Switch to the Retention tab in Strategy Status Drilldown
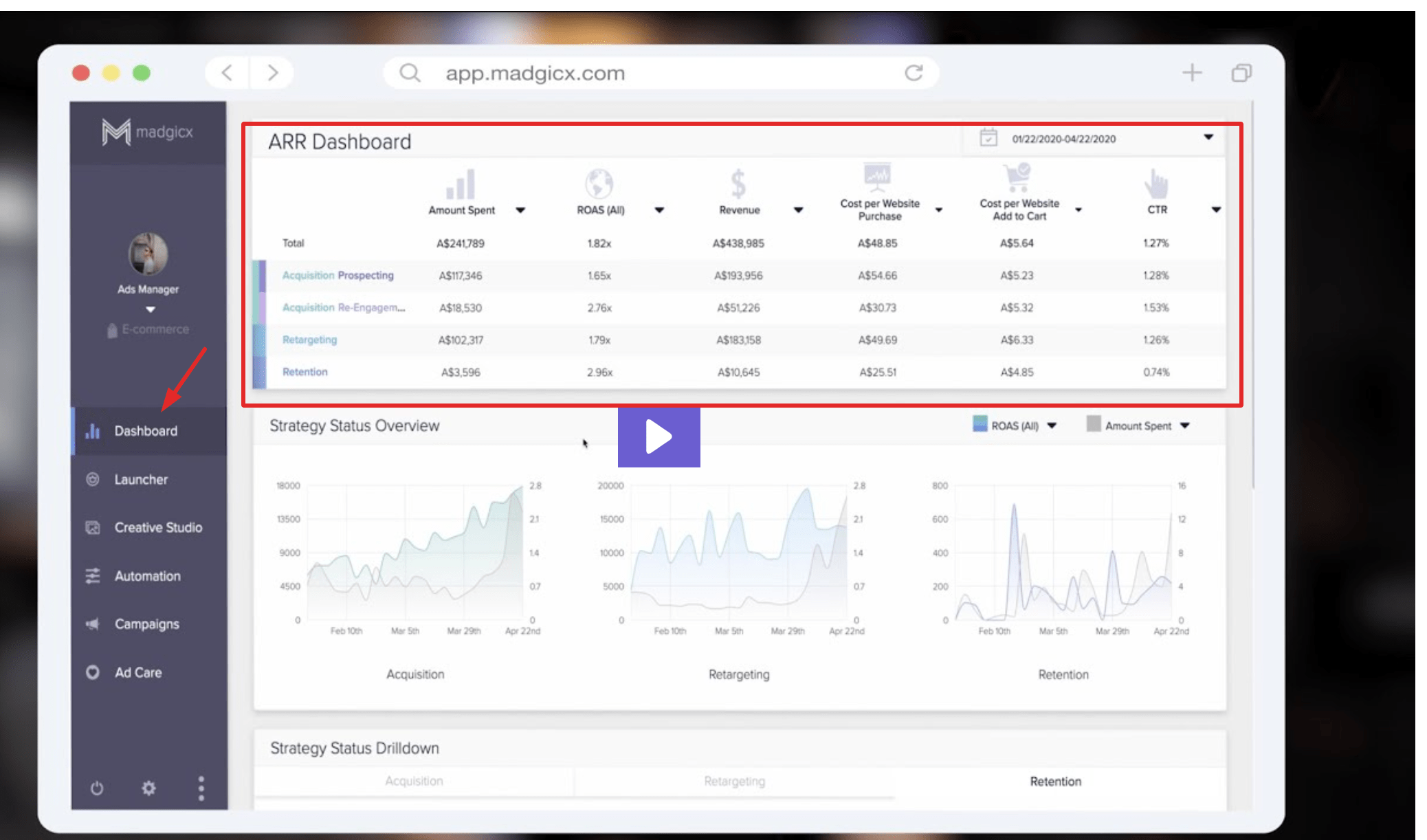Image resolution: width=1427 pixels, height=840 pixels. 1055,781
